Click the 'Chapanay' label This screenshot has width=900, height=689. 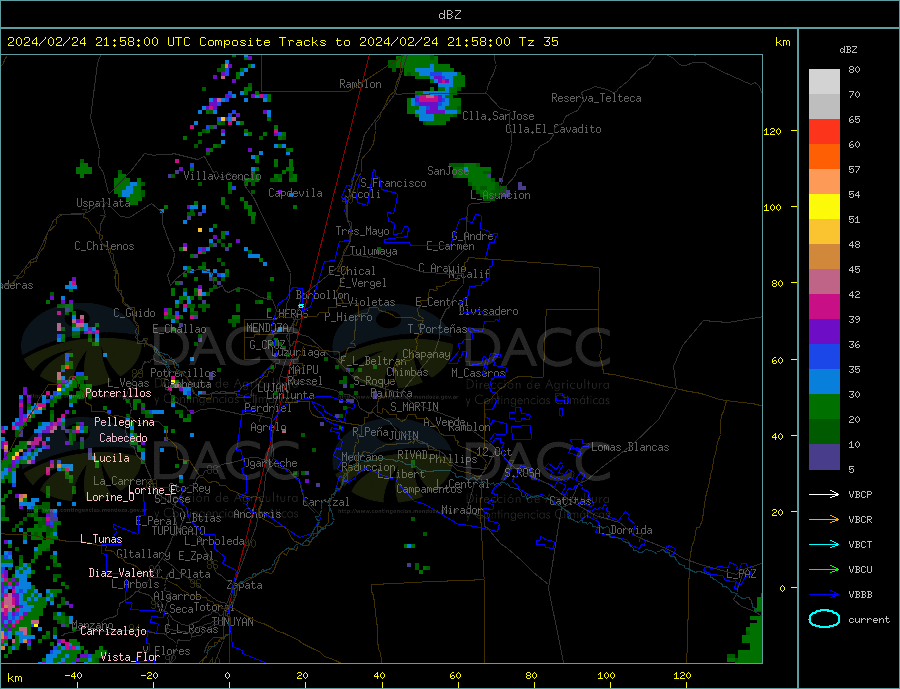pyautogui.click(x=426, y=354)
